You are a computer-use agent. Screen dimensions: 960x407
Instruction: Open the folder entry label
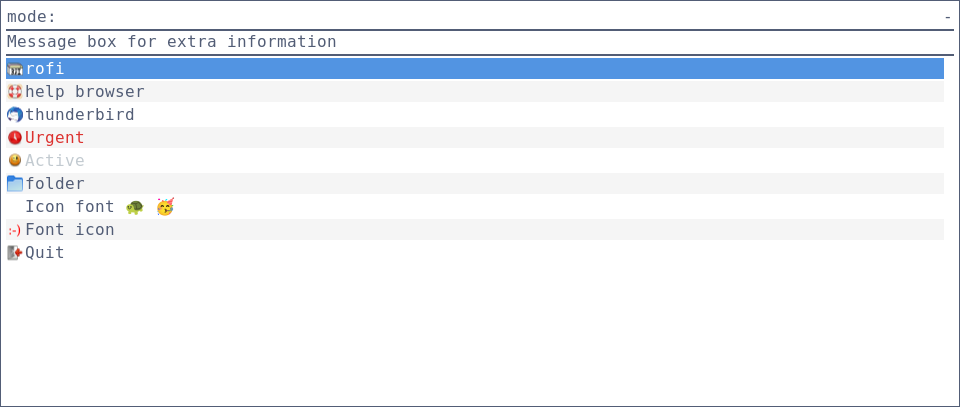[x=54, y=184]
